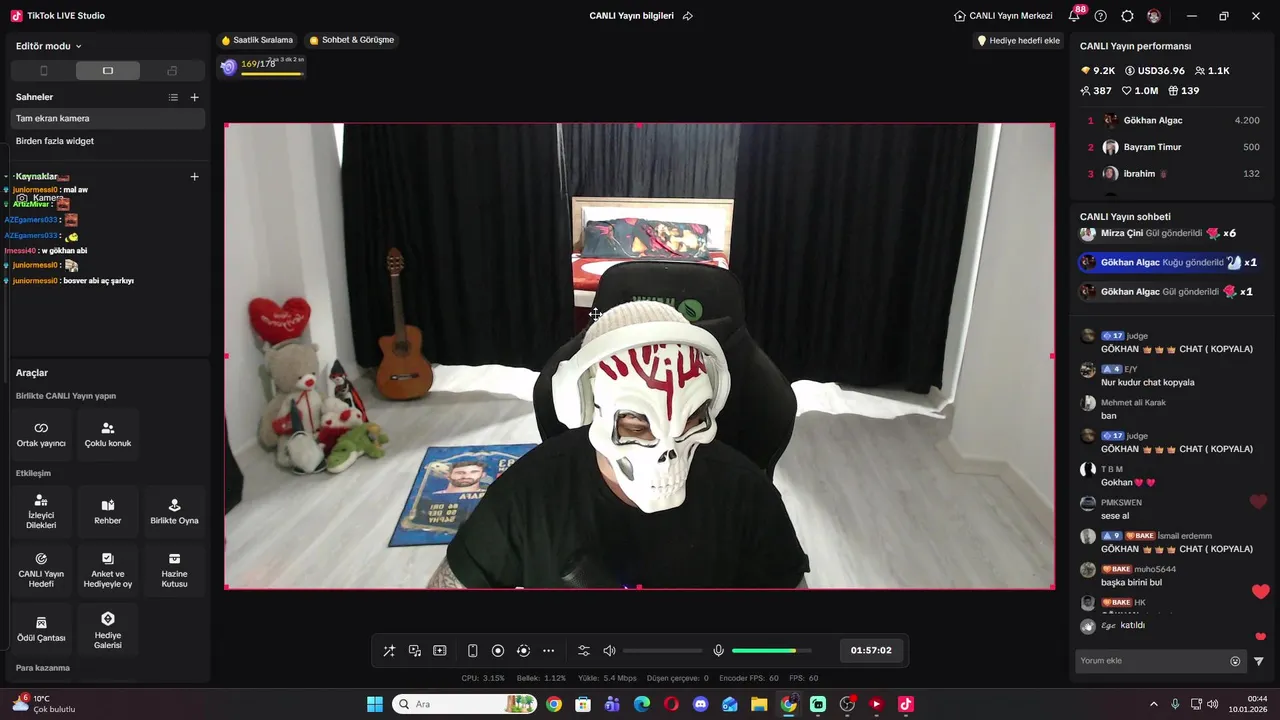The image size is (1280, 720).
Task: Open the settings gear in title bar
Action: pyautogui.click(x=1127, y=16)
